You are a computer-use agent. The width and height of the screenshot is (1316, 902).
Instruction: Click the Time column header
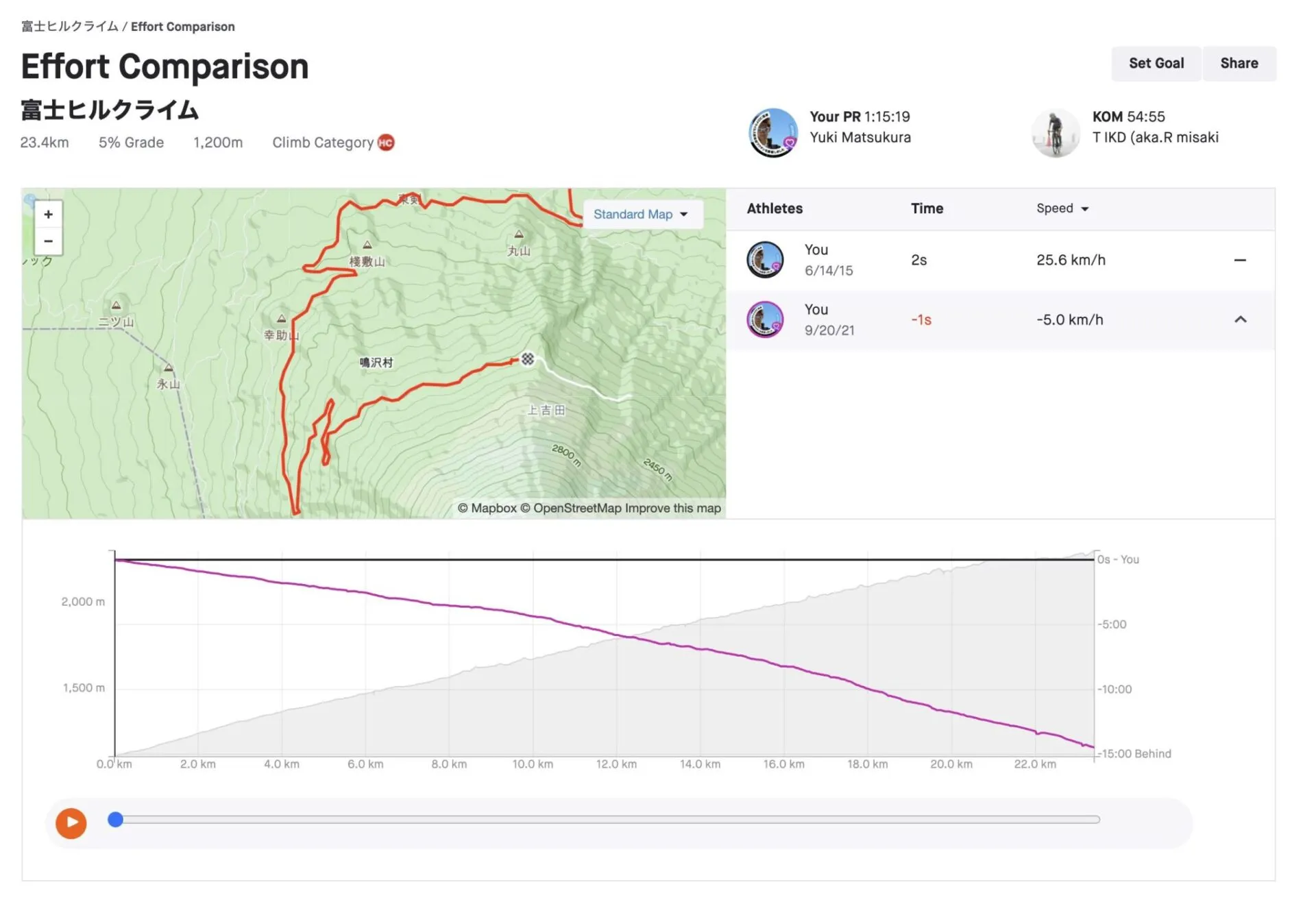927,208
